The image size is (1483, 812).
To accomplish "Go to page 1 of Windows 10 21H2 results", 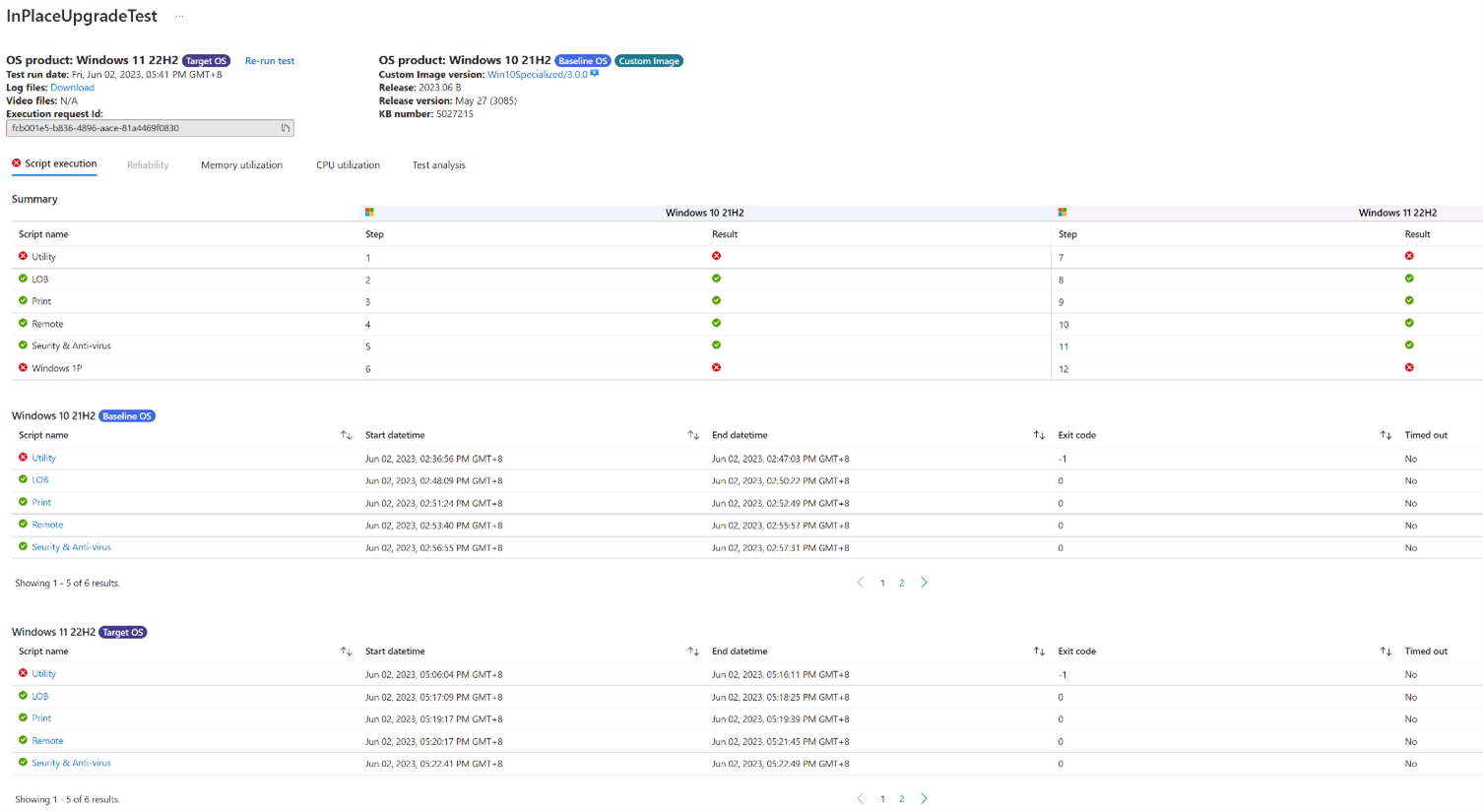I will click(x=882, y=584).
